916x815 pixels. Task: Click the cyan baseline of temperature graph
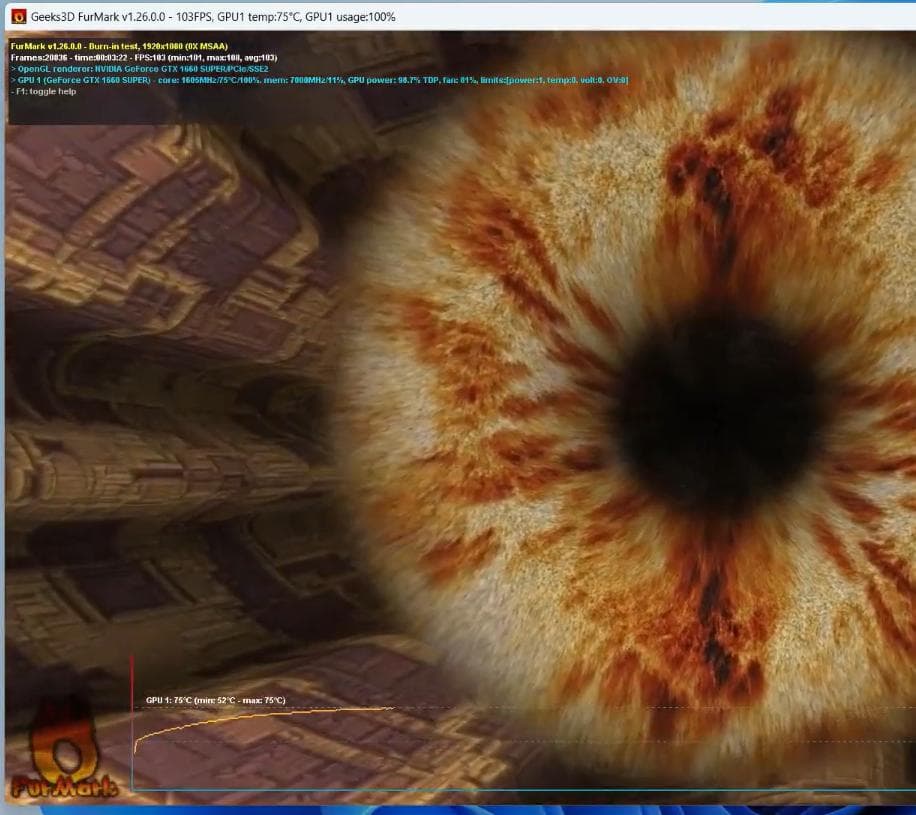(x=500, y=790)
